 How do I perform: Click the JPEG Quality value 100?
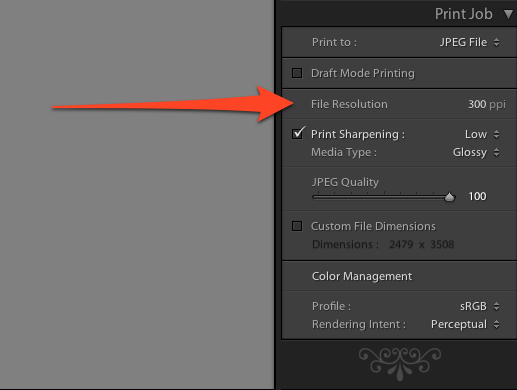point(477,196)
